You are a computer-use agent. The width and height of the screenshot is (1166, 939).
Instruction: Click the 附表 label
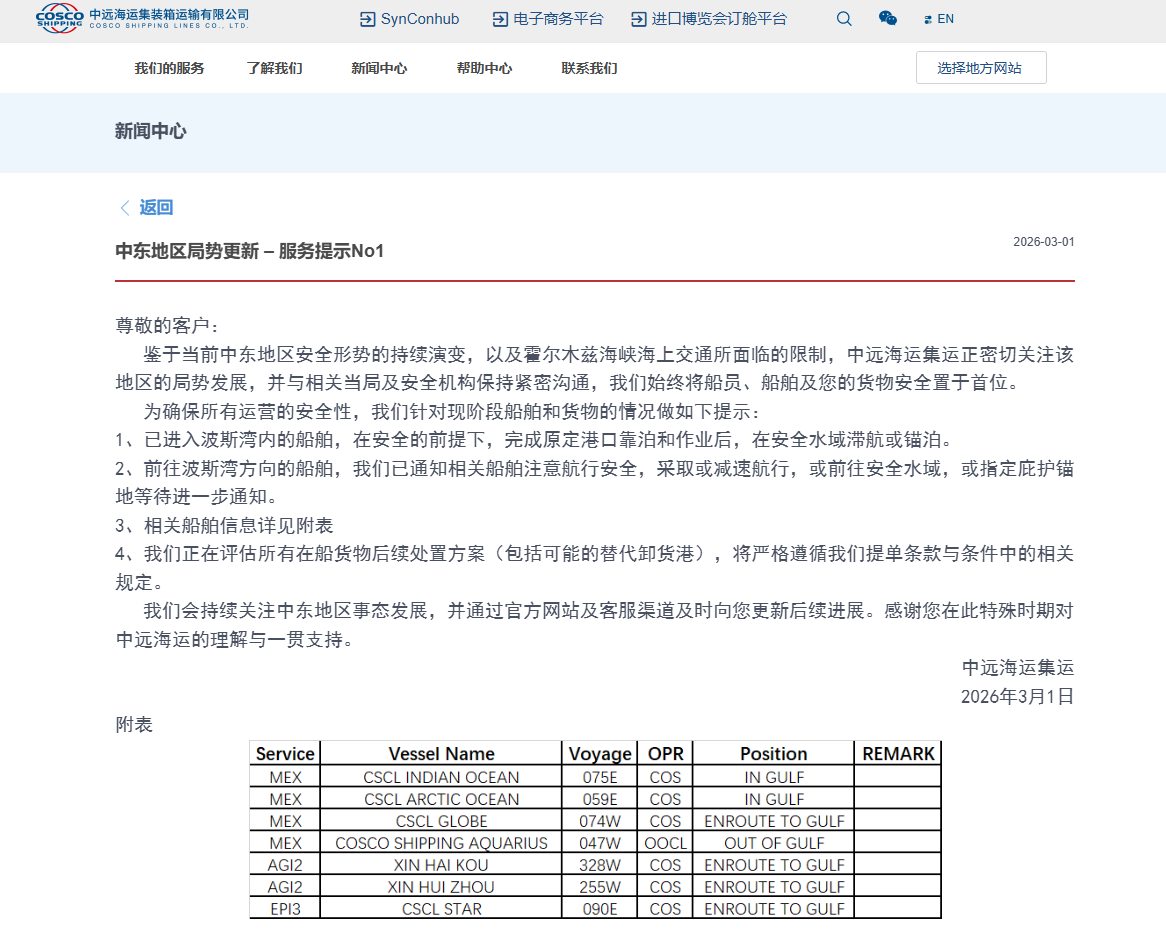tap(134, 725)
